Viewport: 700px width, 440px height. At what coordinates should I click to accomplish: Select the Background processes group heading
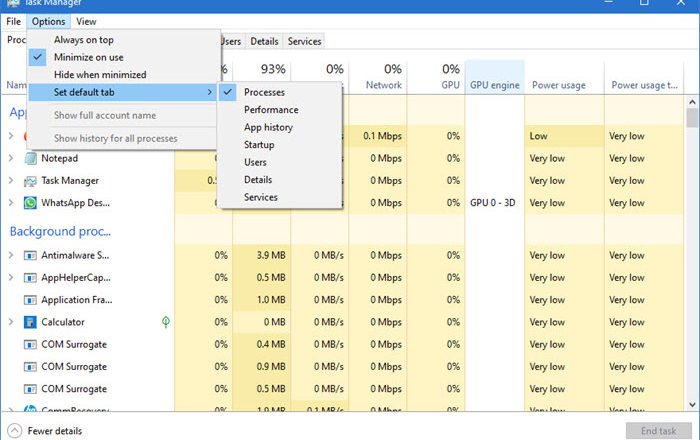coord(60,232)
